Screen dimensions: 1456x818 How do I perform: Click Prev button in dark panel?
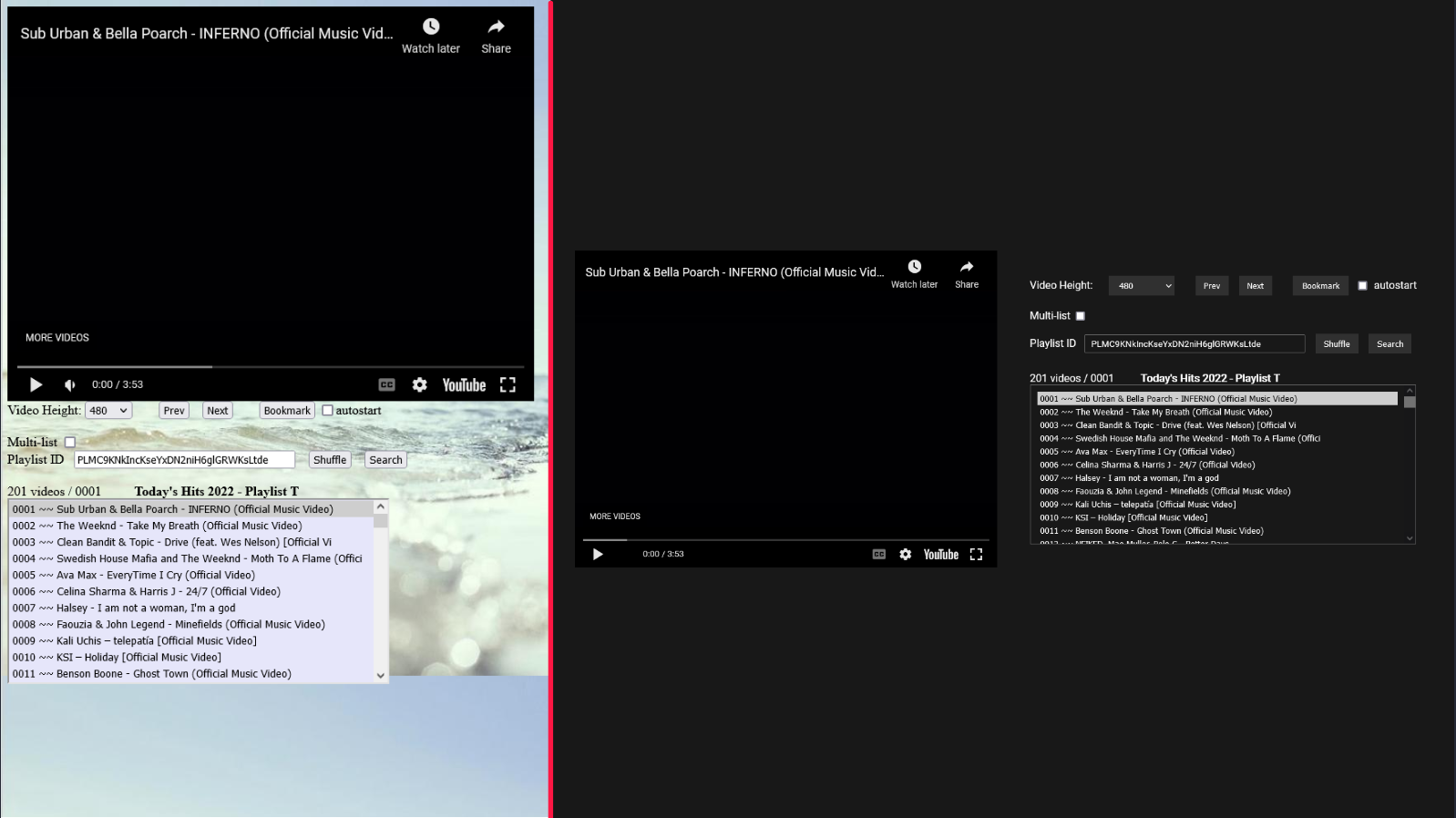[x=1212, y=285]
